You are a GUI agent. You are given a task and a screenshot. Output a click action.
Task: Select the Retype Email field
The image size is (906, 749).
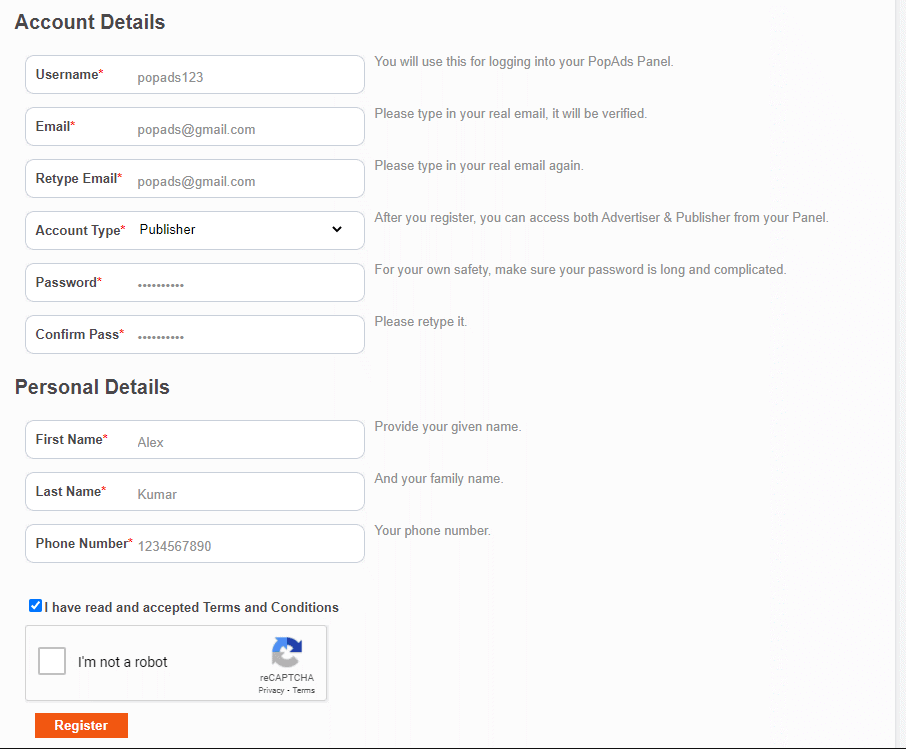(x=195, y=179)
